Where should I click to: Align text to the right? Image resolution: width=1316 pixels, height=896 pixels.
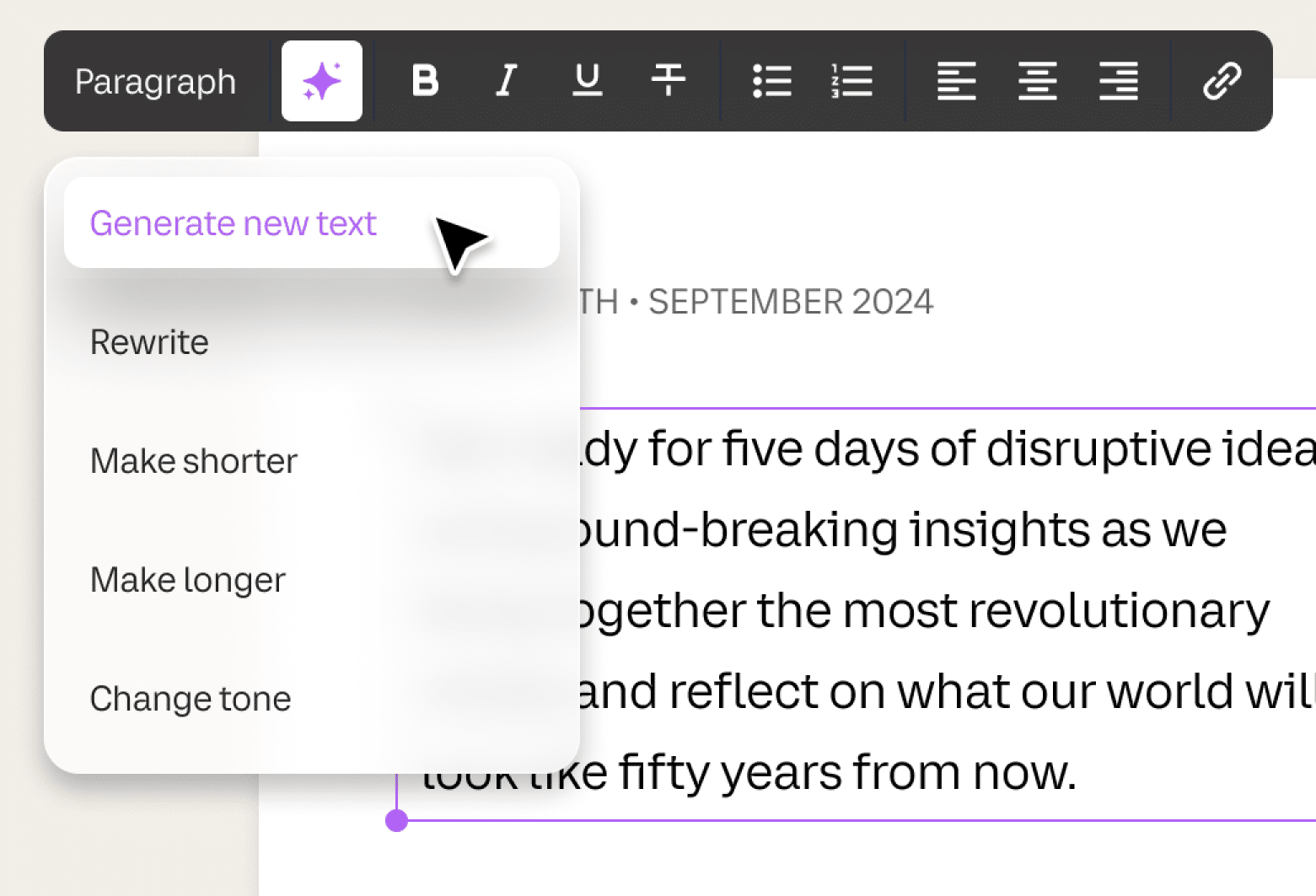tap(1118, 82)
